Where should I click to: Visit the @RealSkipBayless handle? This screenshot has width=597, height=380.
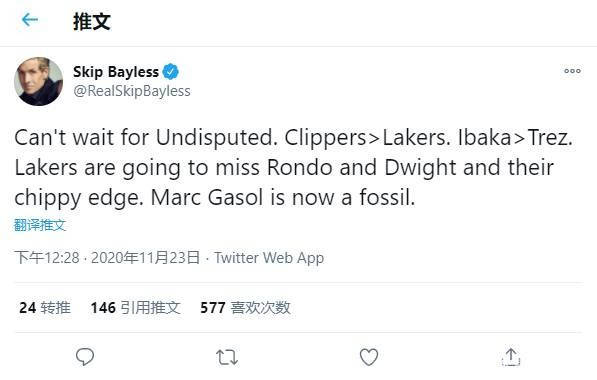pos(132,91)
